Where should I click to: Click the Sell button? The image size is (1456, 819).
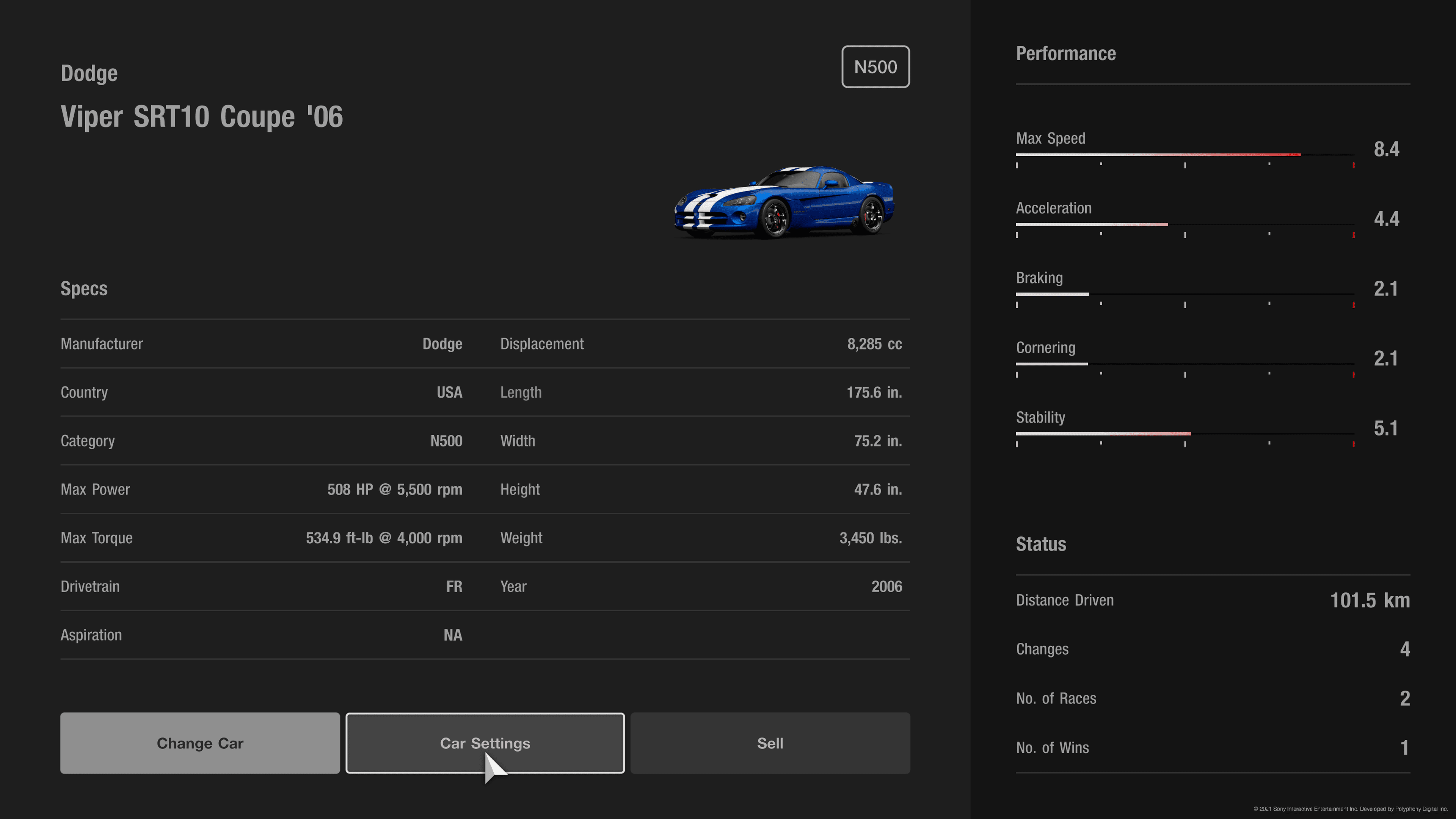(x=770, y=743)
